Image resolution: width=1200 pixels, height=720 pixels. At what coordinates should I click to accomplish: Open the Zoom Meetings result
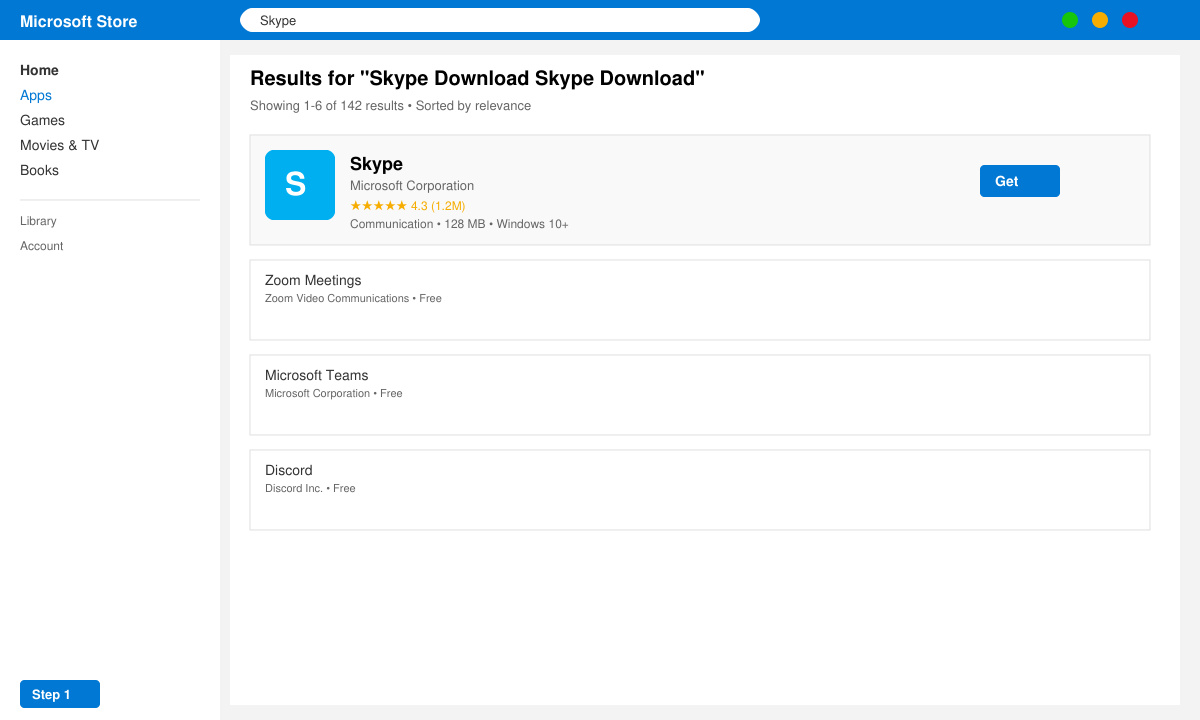(700, 300)
